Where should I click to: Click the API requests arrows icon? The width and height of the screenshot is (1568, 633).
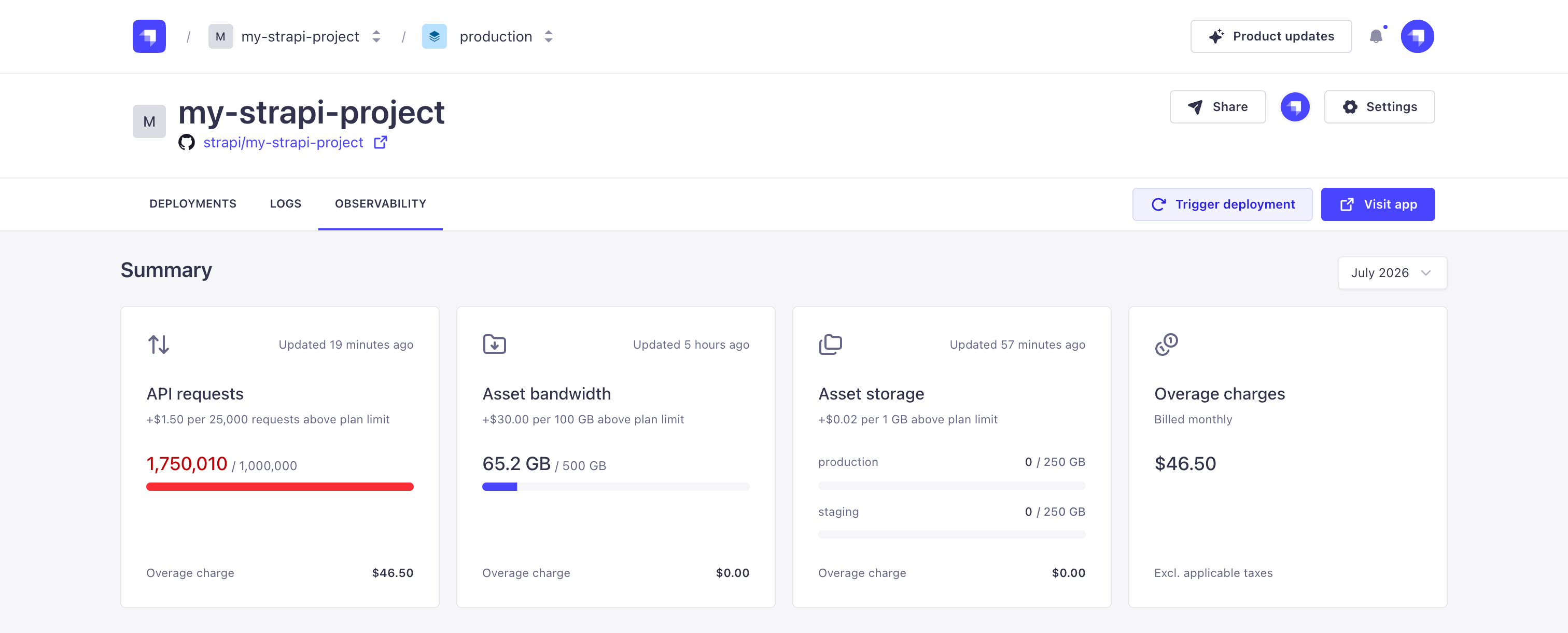tap(159, 345)
